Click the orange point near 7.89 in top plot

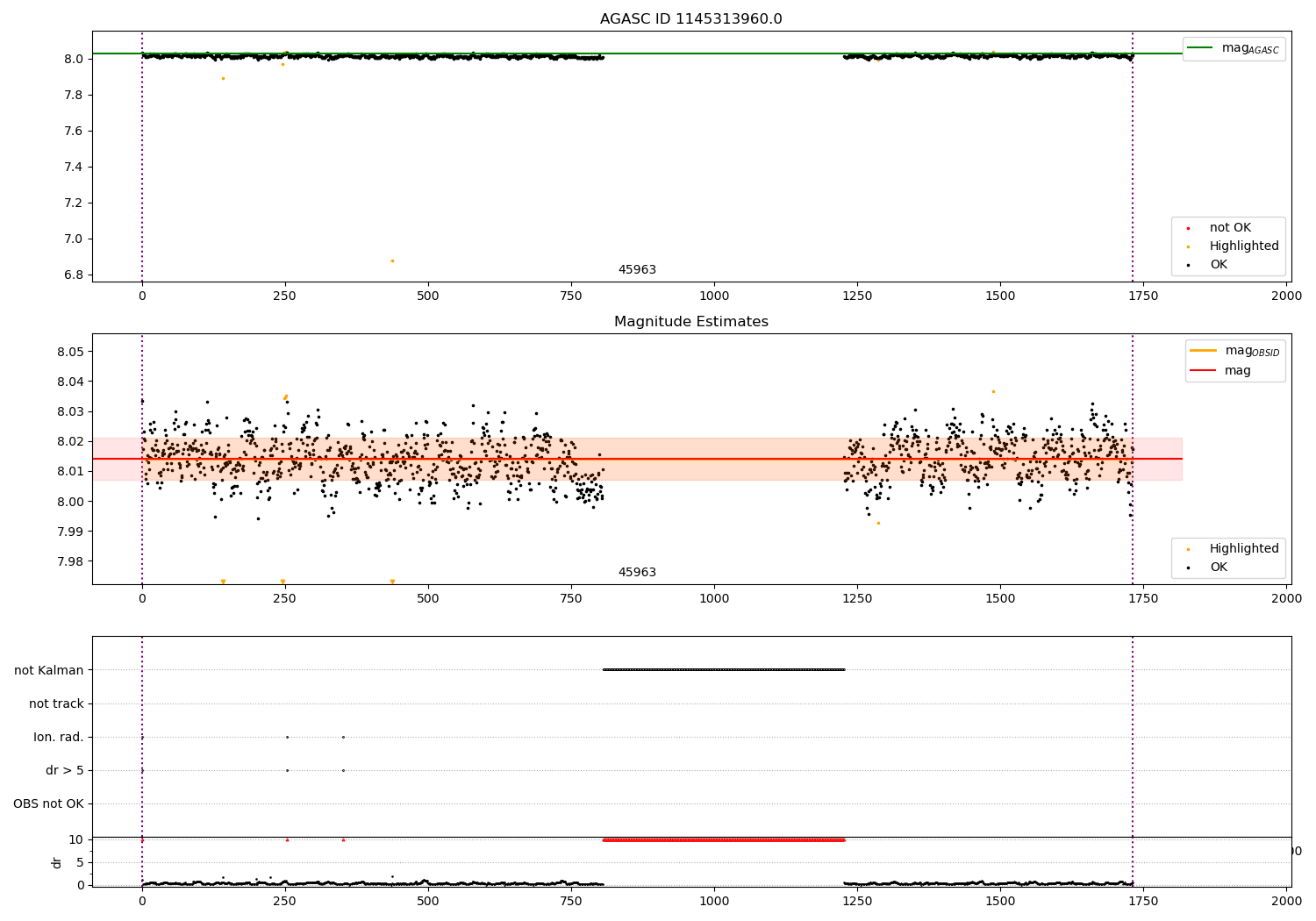tap(223, 78)
